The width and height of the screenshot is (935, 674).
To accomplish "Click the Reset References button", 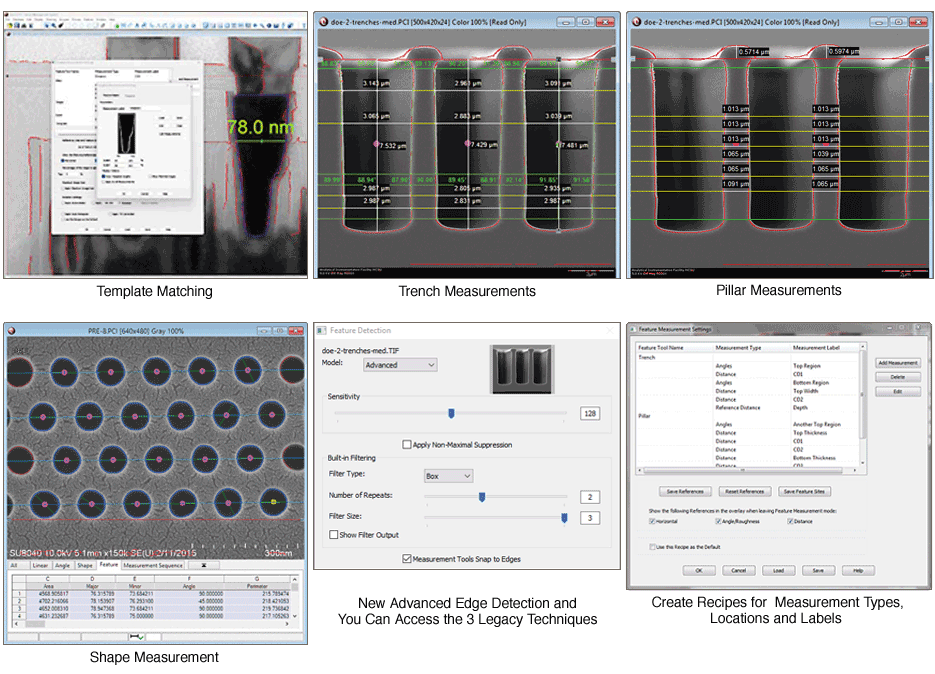I will click(x=745, y=491).
